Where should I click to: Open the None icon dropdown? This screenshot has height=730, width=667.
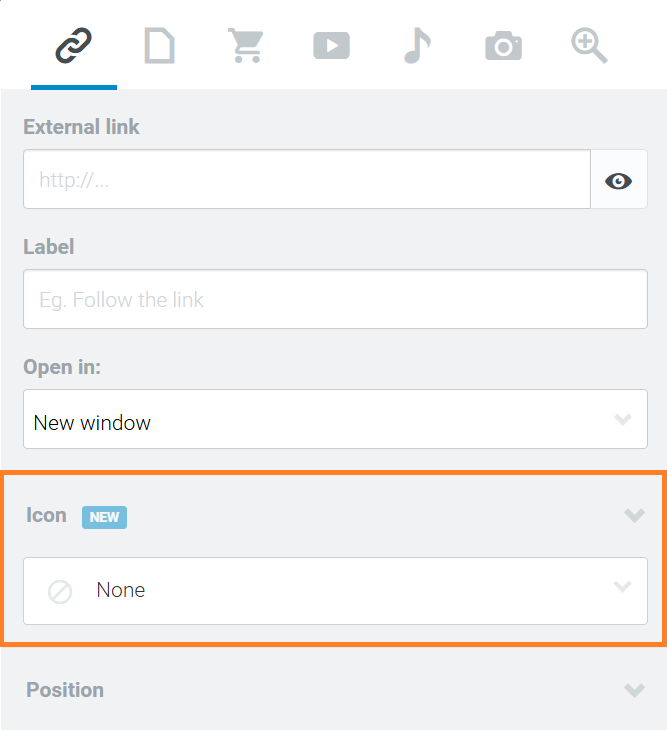[x=335, y=591]
